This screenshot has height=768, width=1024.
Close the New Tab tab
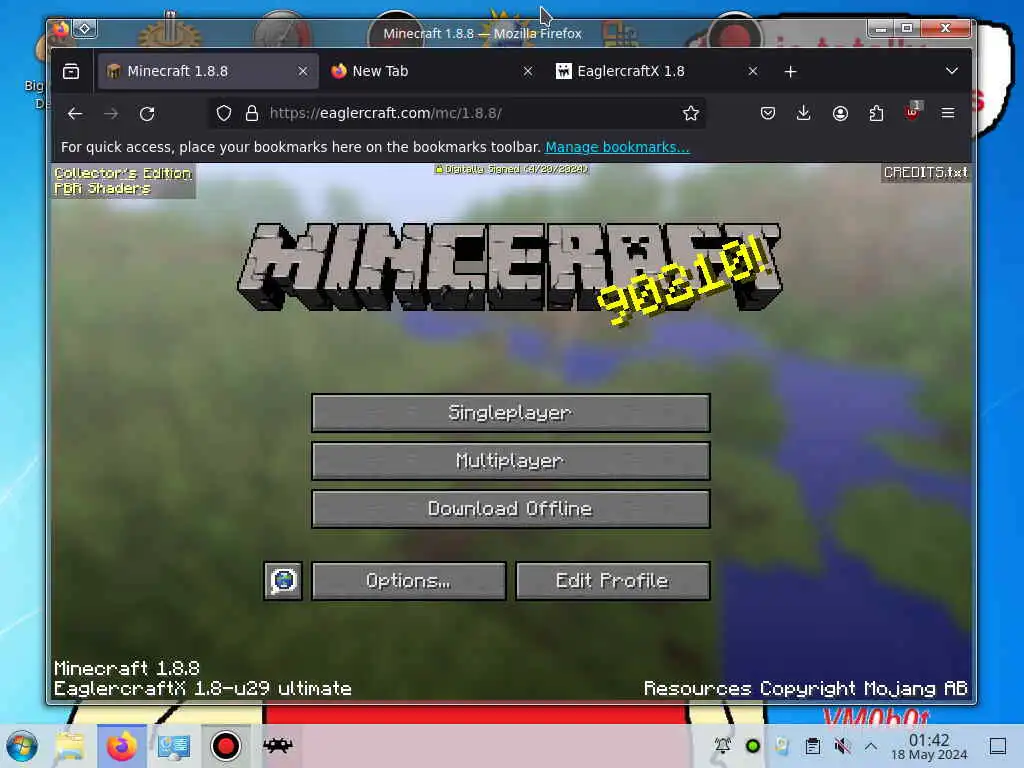tap(528, 71)
